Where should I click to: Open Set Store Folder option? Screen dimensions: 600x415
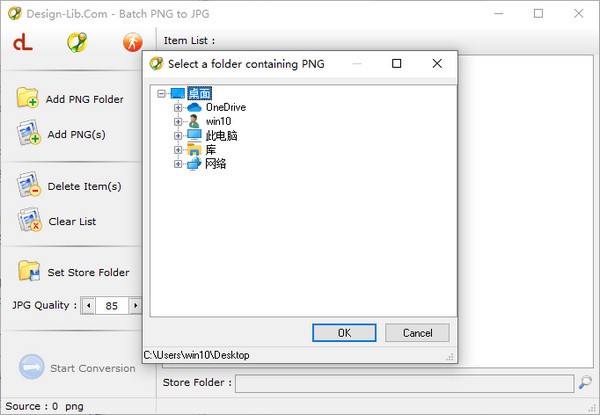tap(73, 272)
